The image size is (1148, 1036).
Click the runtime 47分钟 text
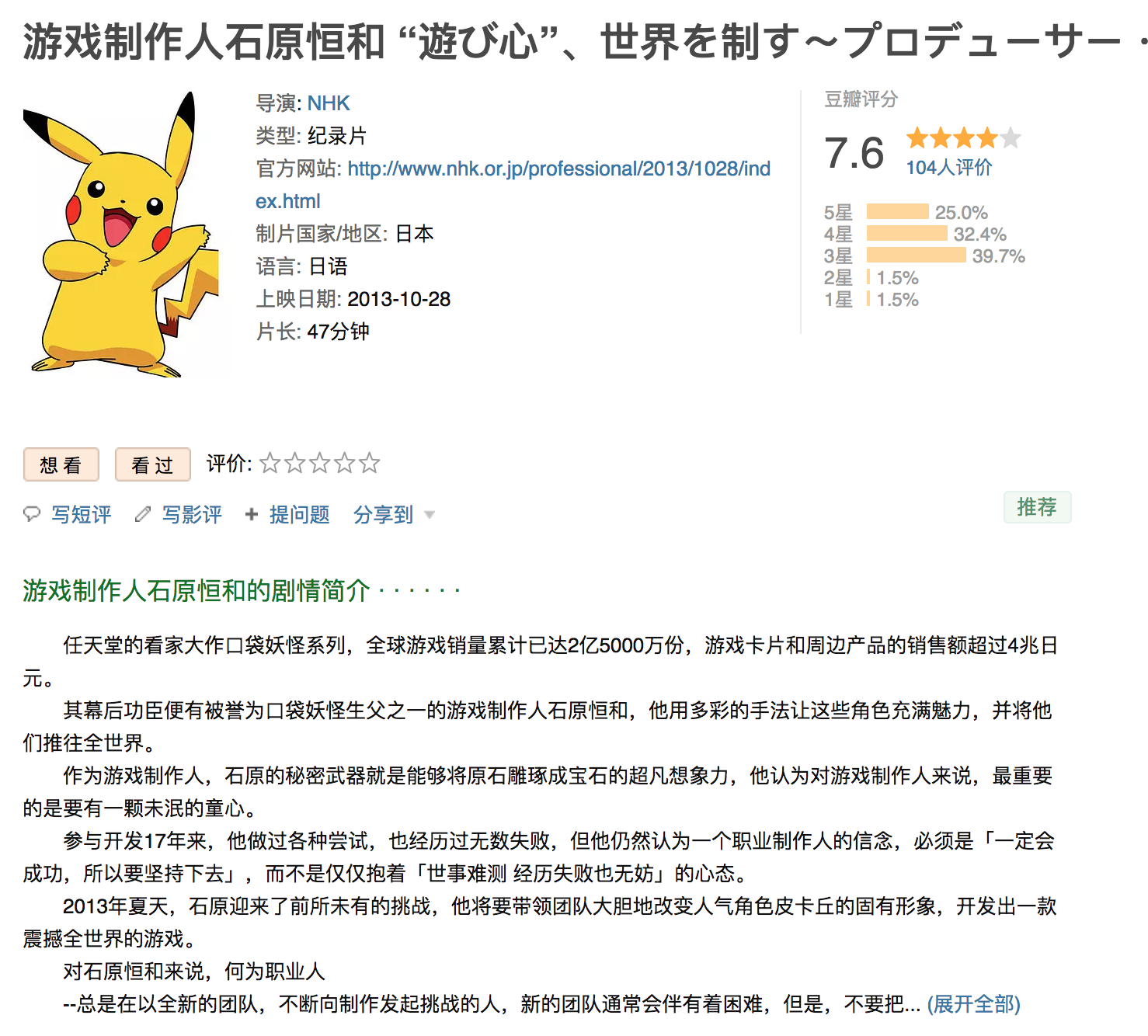[x=339, y=332]
